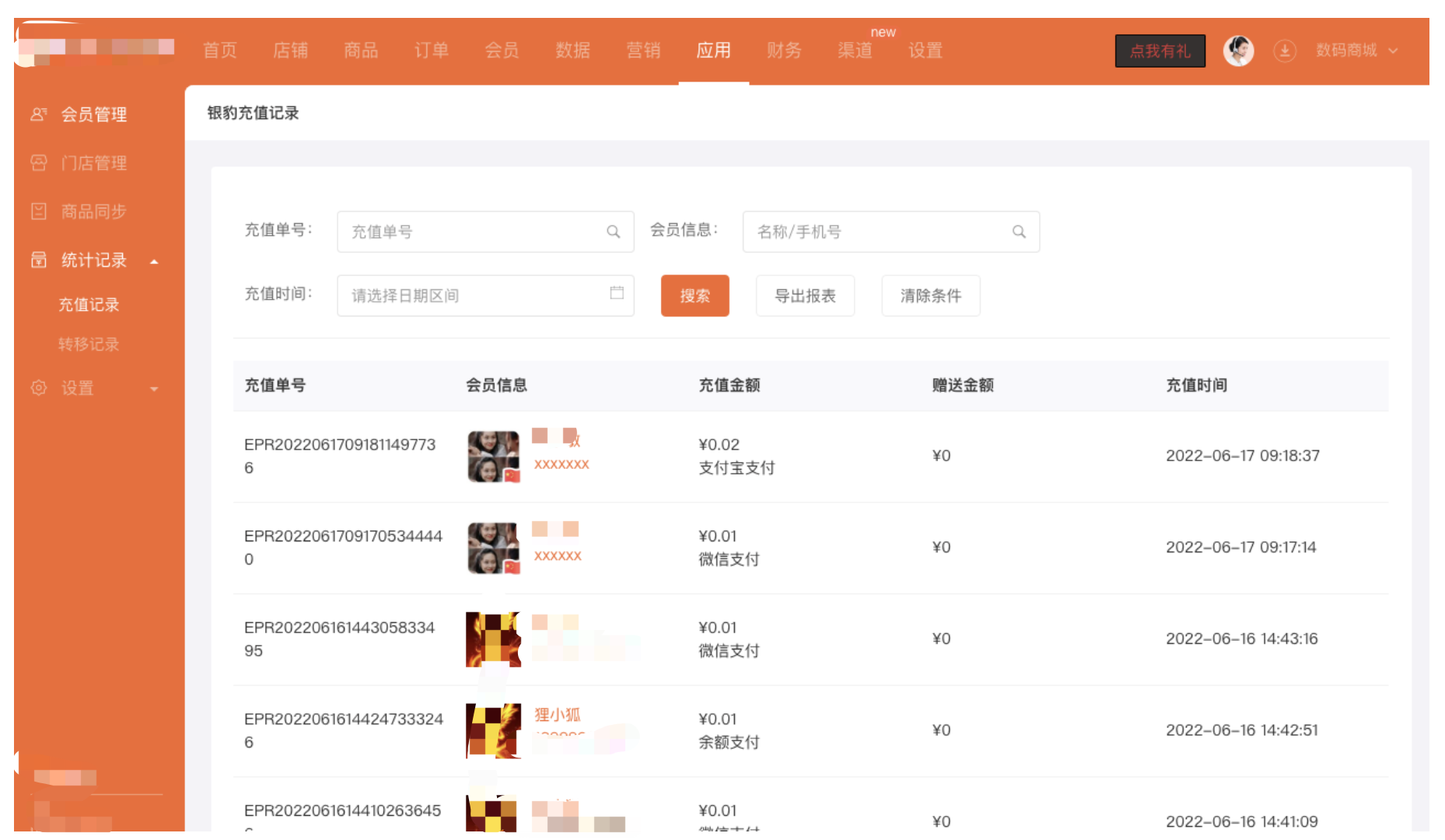This screenshot has width=1445, height=840.
Task: Click the 余额支付 payment cell
Action: (729, 742)
